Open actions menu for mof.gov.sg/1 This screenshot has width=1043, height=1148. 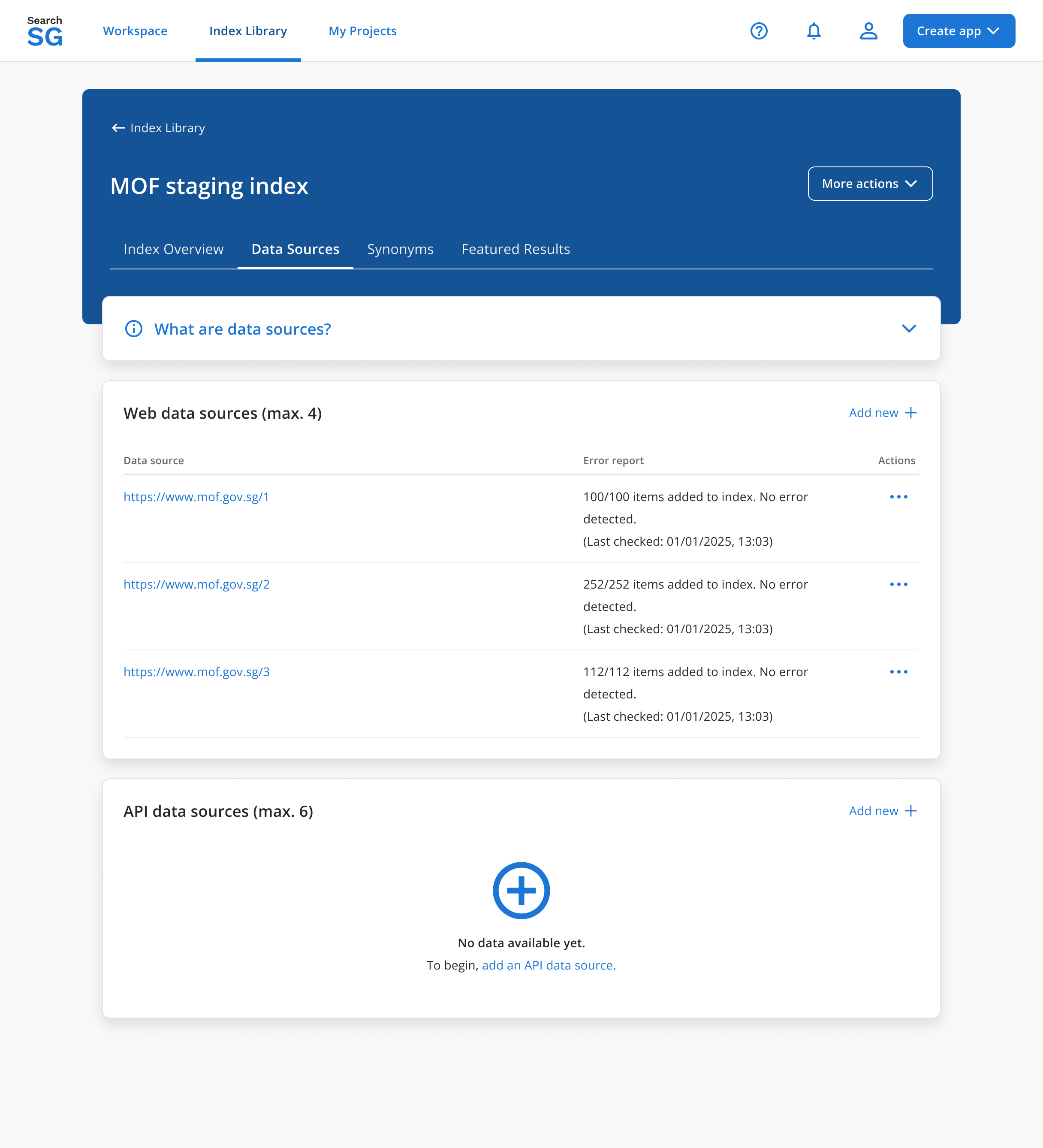898,496
